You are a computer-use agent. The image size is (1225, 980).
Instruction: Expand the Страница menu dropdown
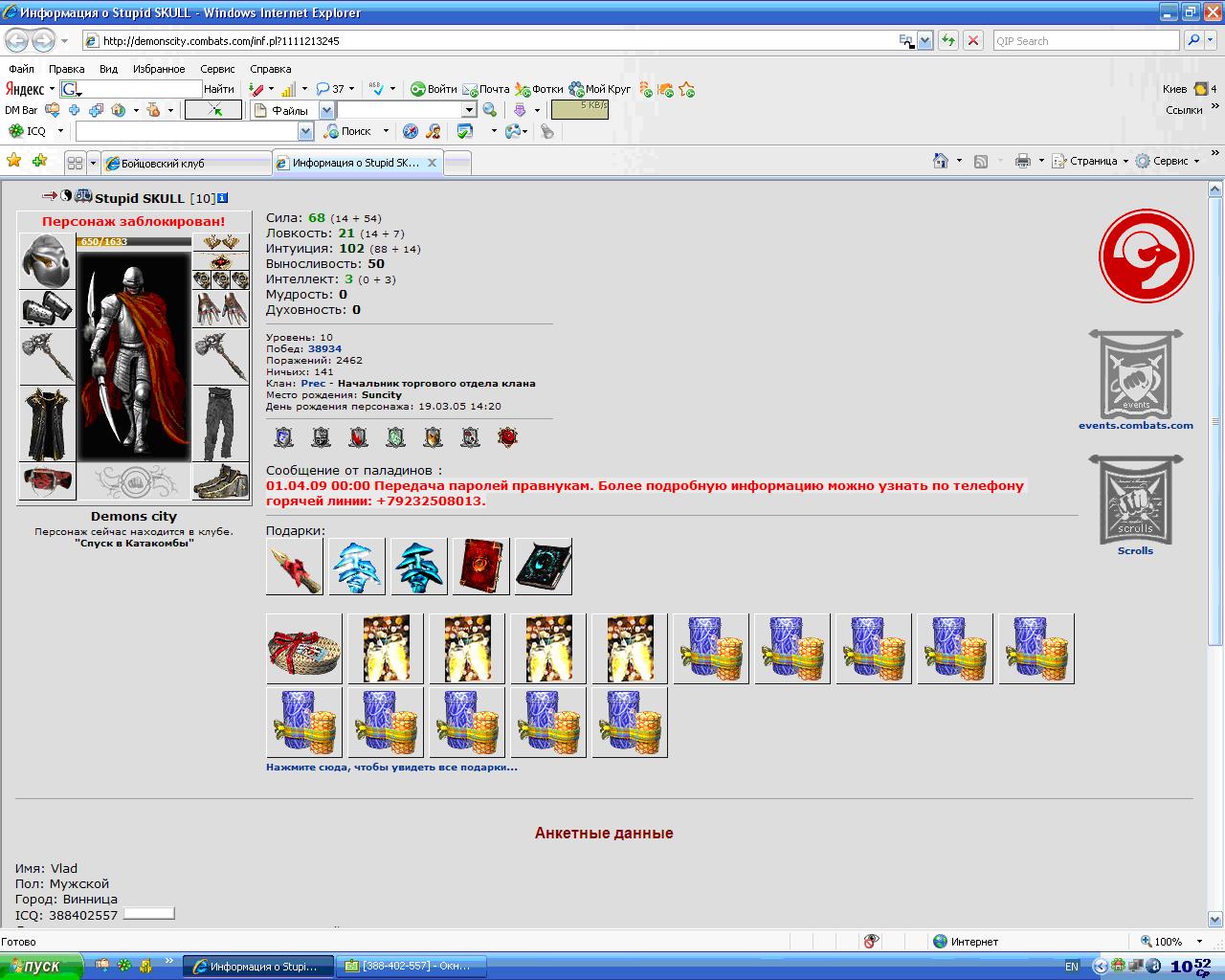pyautogui.click(x=1125, y=162)
